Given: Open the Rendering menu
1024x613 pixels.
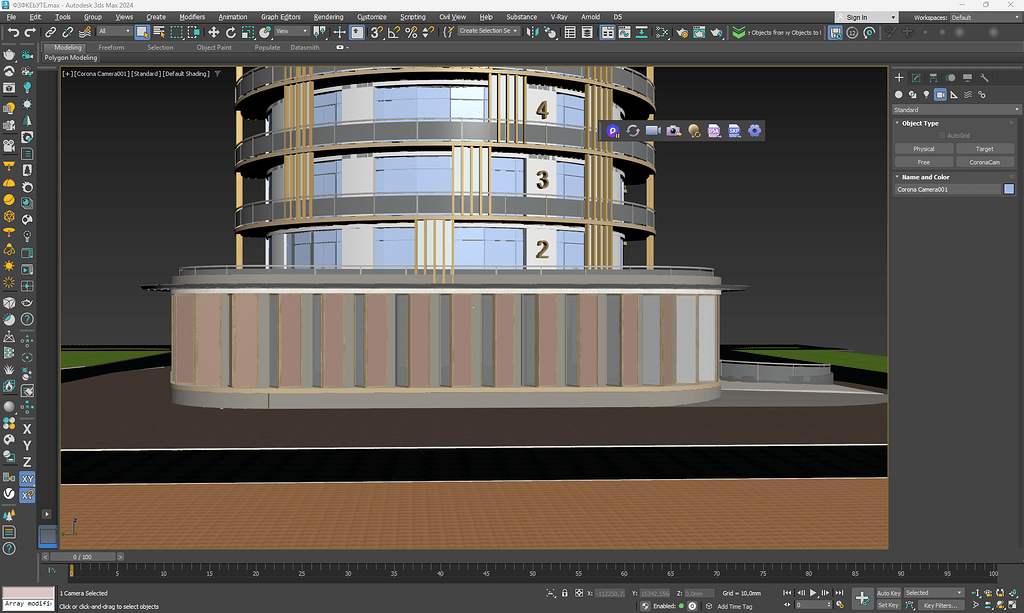Looking at the screenshot, I should 329,16.
